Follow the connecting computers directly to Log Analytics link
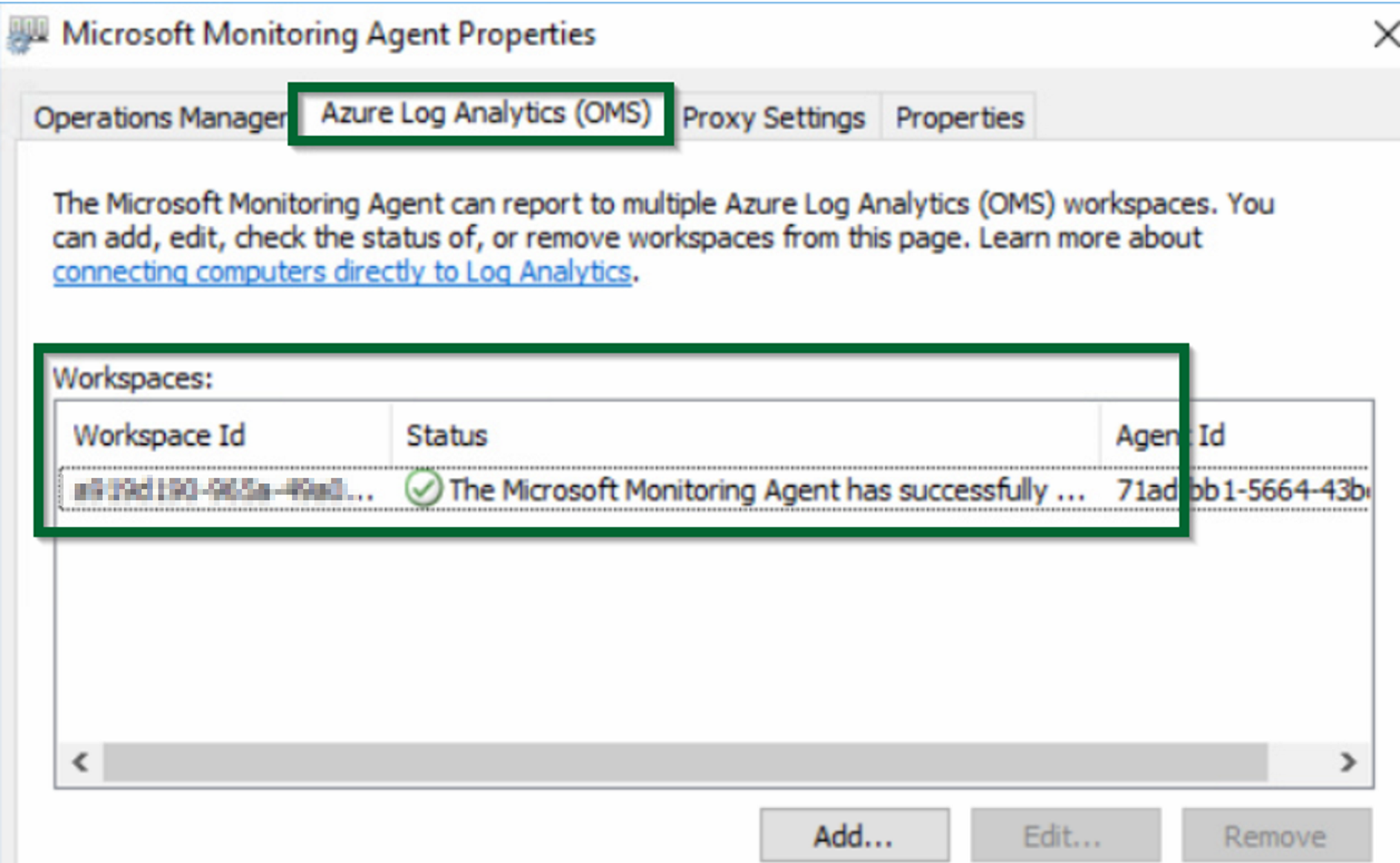1400x863 pixels. pos(342,272)
